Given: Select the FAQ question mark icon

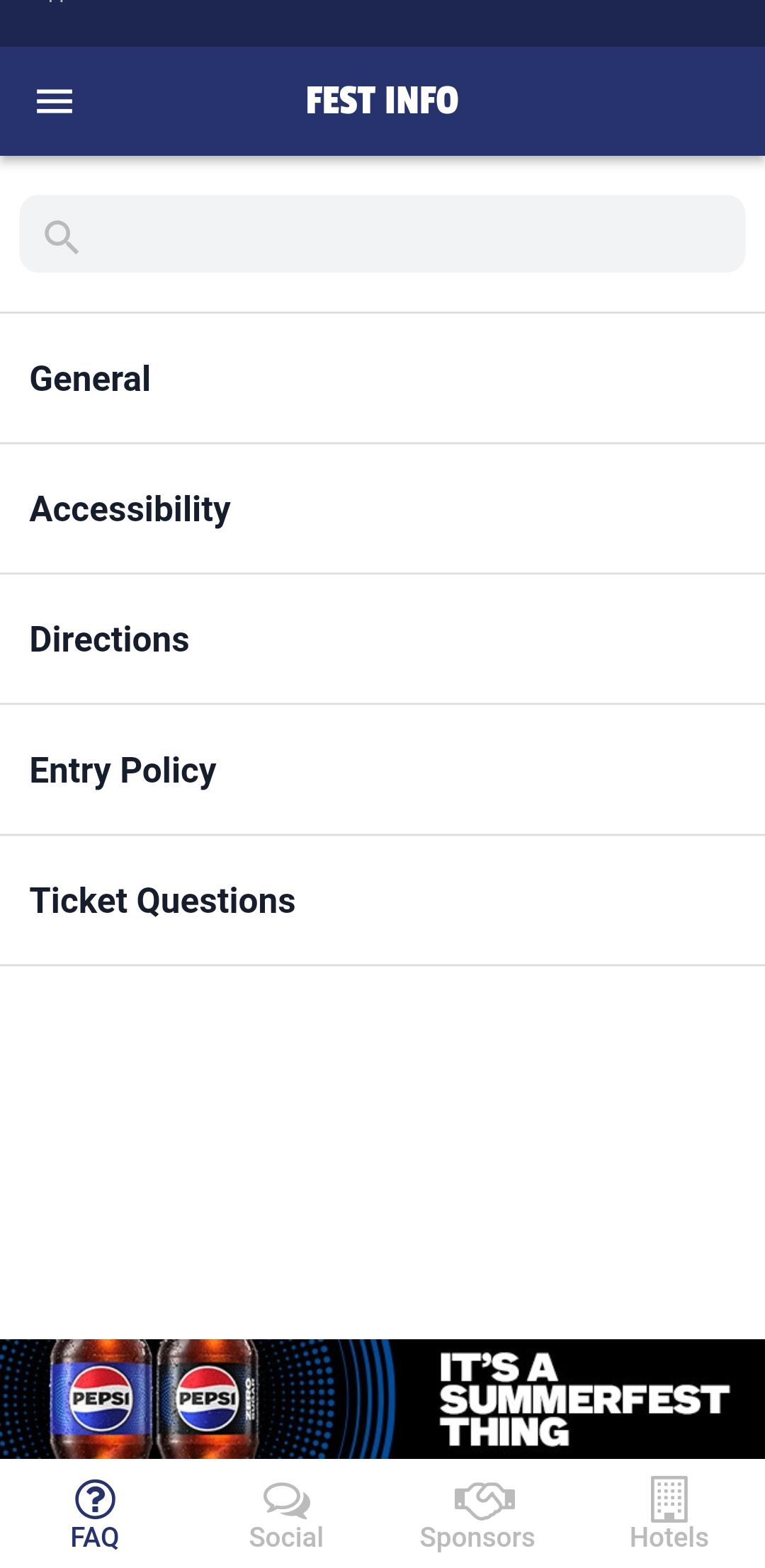Looking at the screenshot, I should click(95, 1499).
